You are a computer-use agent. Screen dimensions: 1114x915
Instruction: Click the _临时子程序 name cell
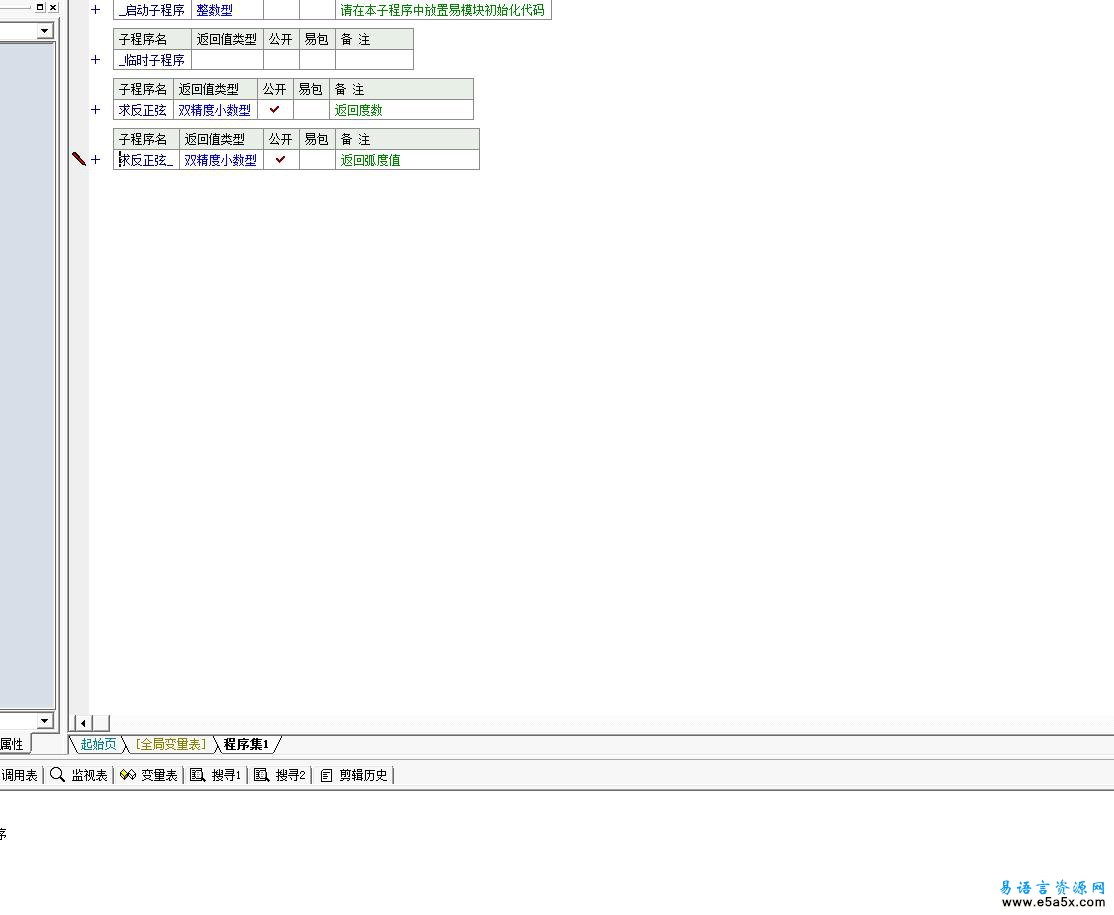click(x=152, y=60)
